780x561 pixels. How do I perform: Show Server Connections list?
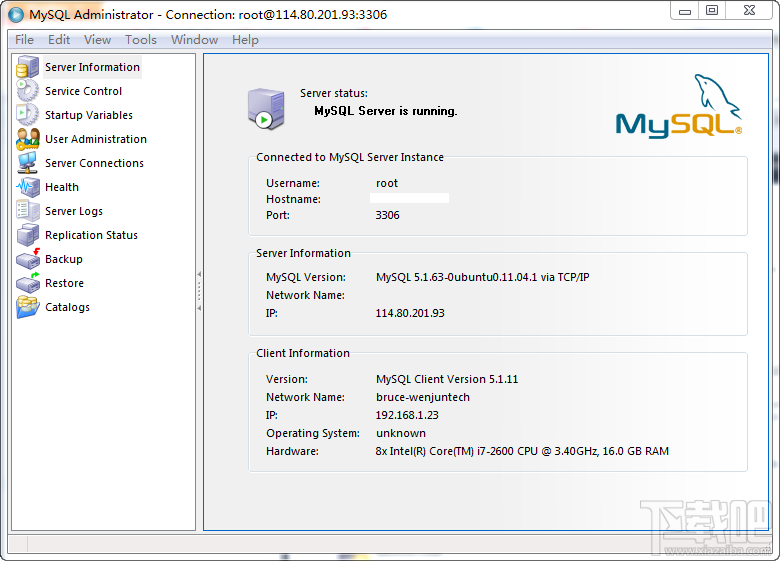point(94,163)
